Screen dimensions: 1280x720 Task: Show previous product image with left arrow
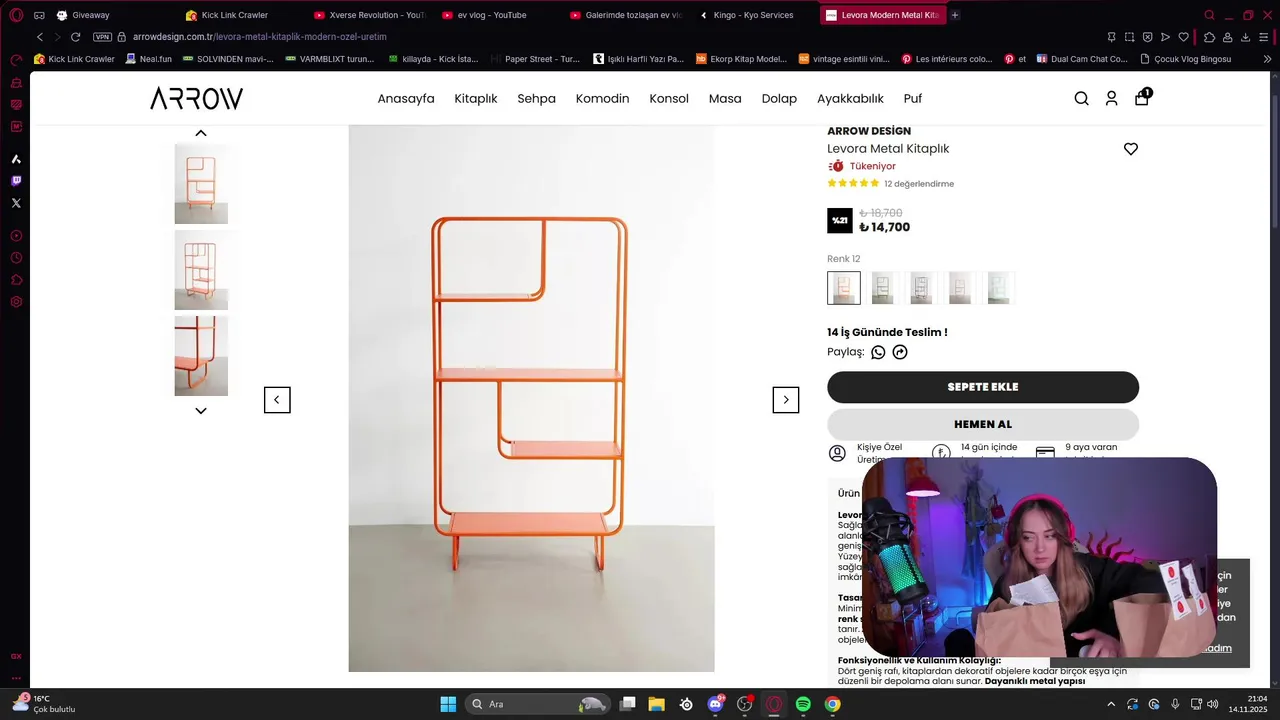point(277,400)
